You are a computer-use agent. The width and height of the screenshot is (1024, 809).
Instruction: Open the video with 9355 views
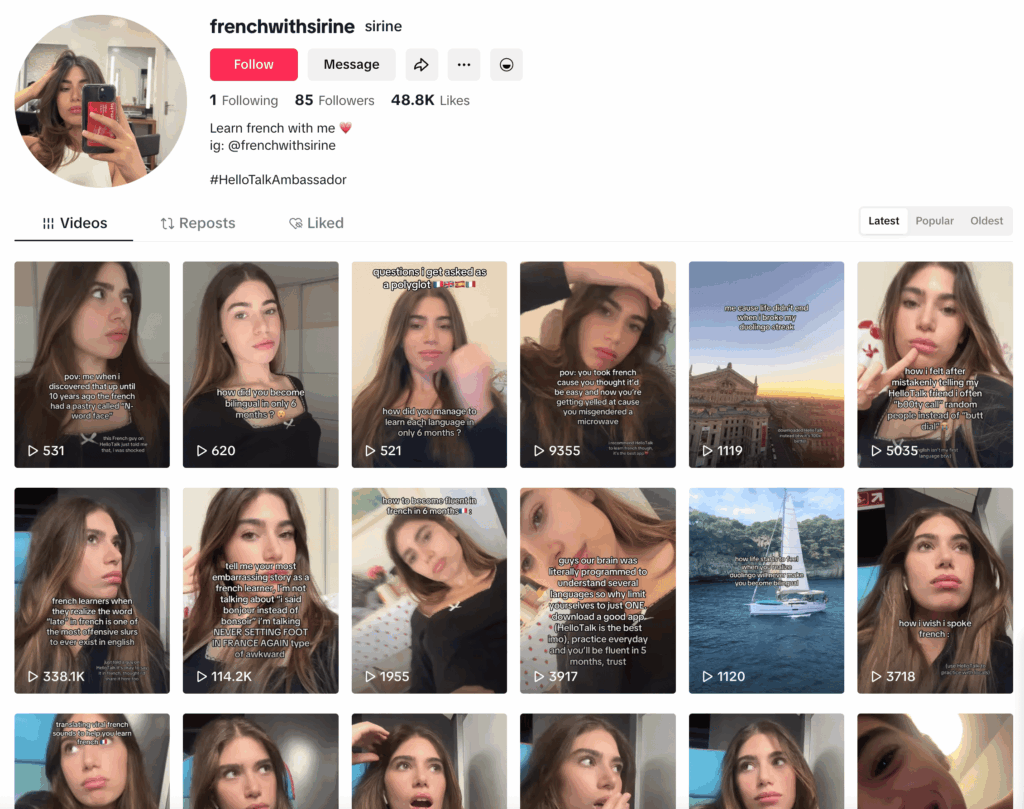tap(597, 364)
